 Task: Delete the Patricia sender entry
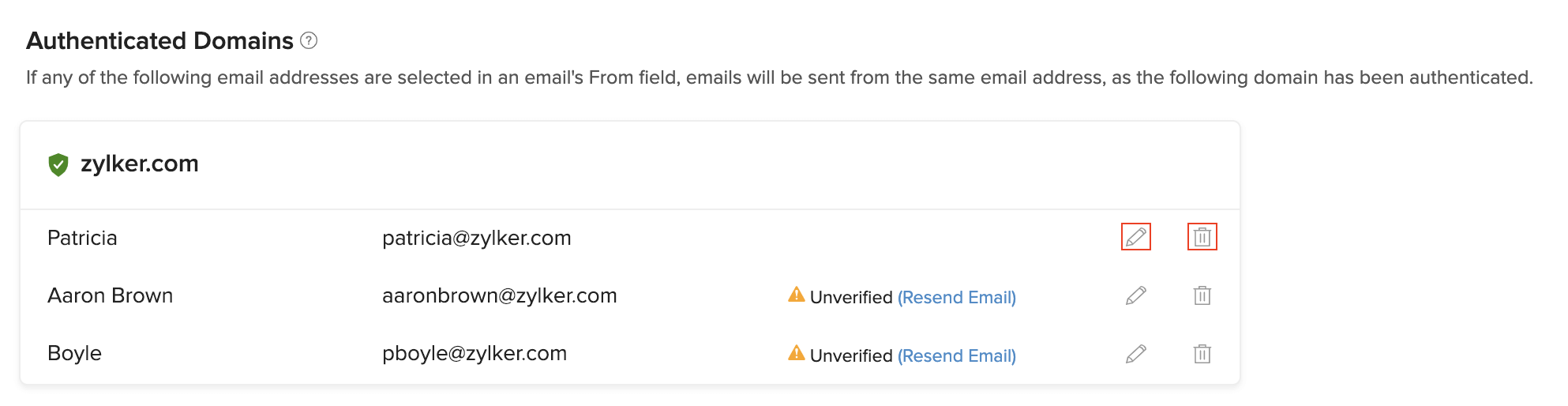click(1202, 237)
